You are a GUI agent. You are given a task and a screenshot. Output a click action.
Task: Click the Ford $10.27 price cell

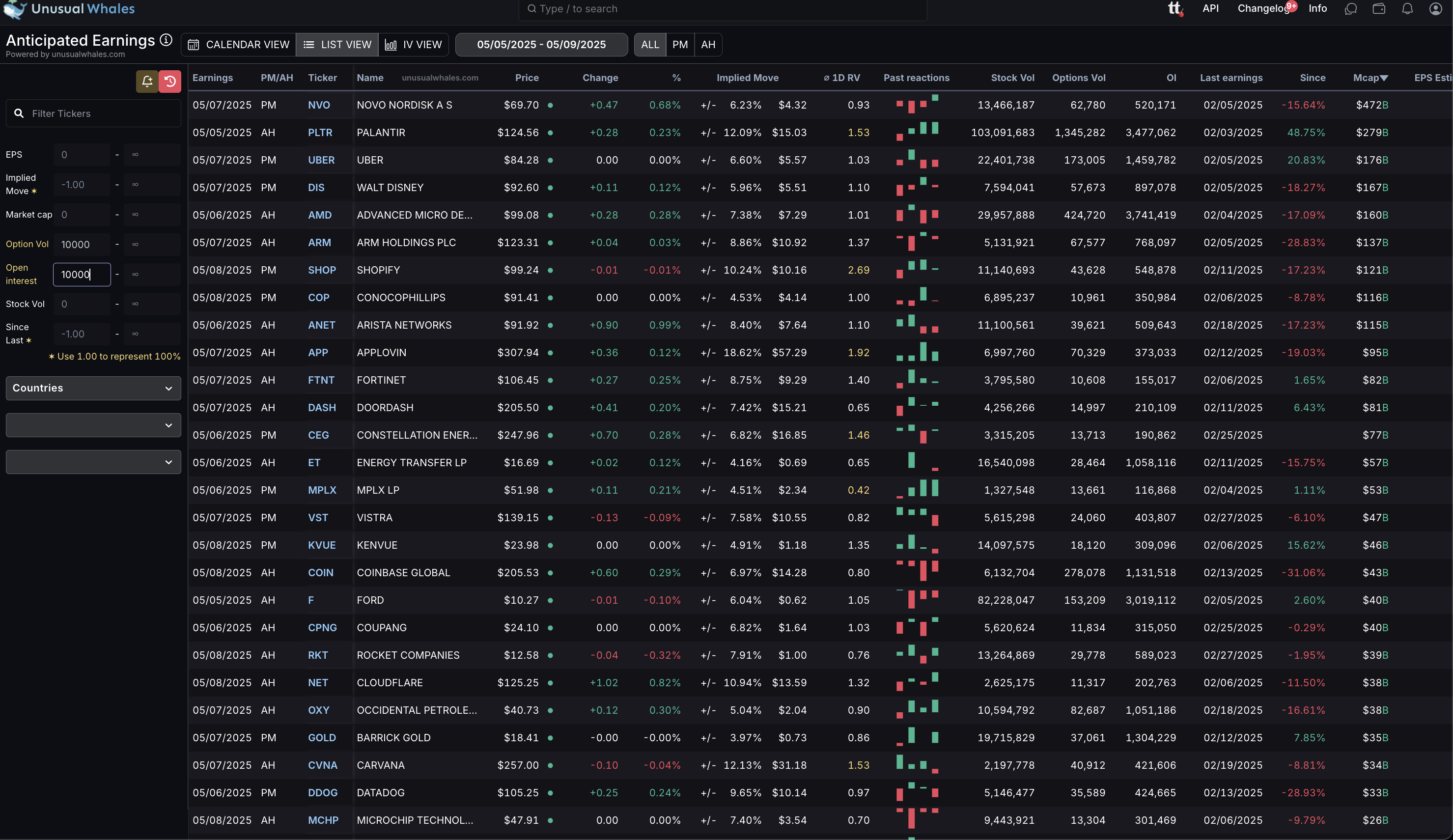(521, 600)
